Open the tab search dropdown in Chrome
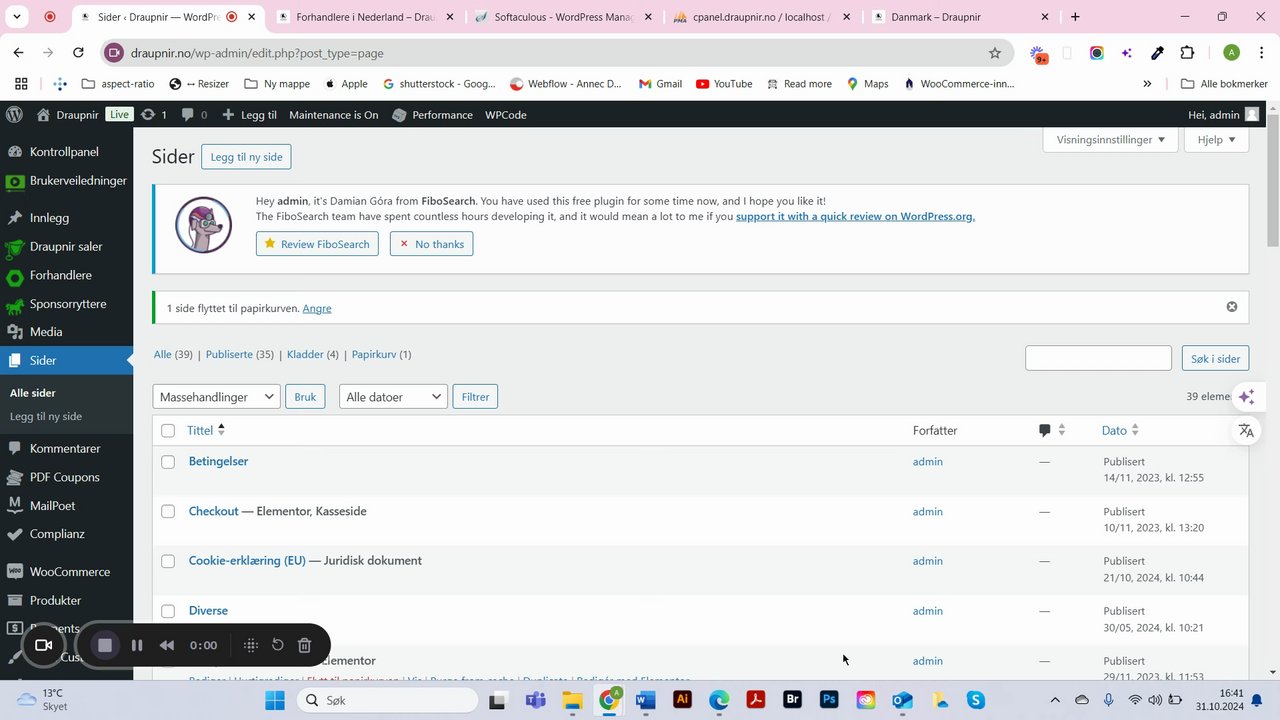Image resolution: width=1280 pixels, height=720 pixels. coord(17,17)
